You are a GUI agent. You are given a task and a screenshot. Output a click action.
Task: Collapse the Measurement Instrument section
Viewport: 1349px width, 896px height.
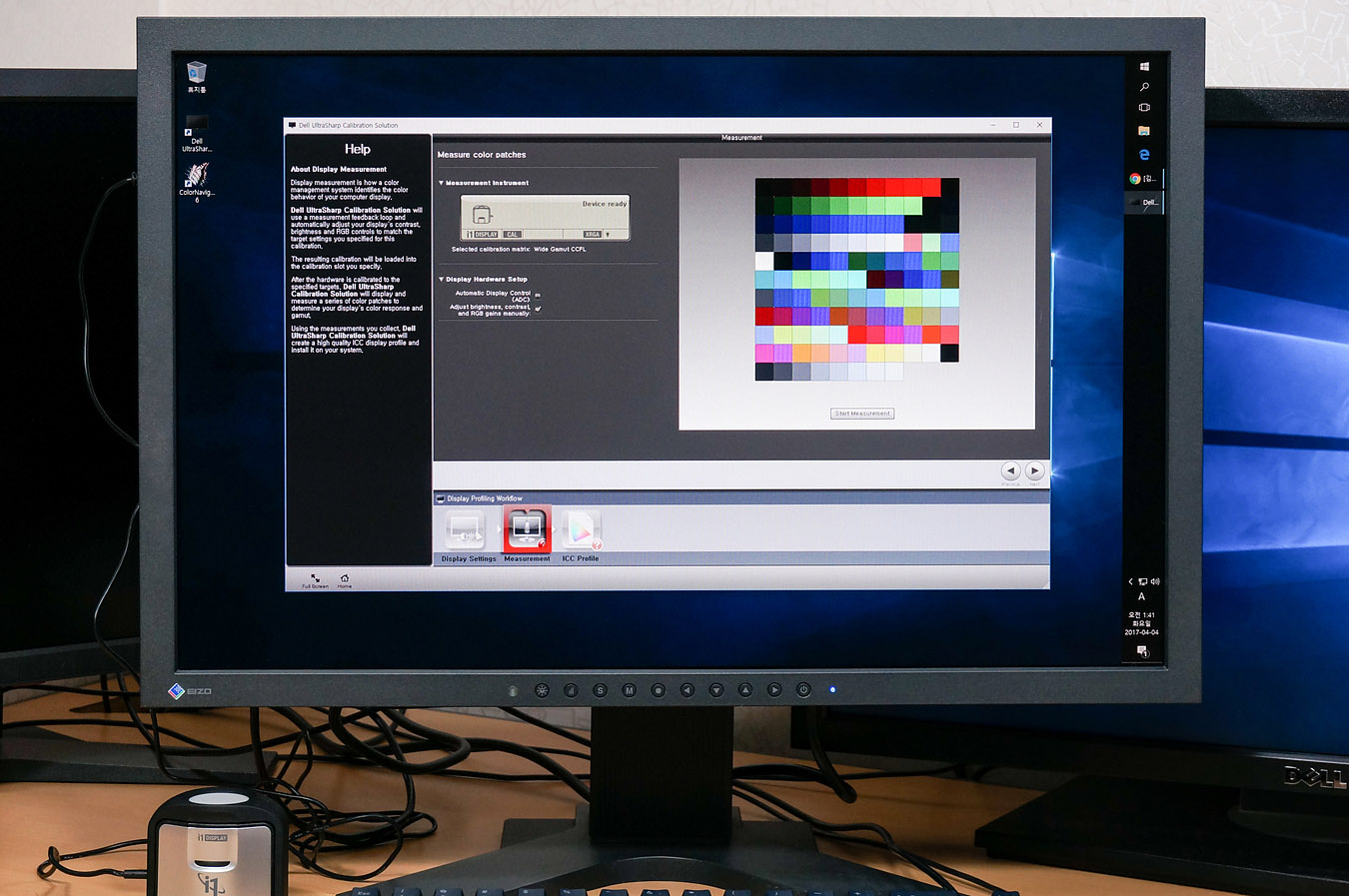pyautogui.click(x=442, y=183)
